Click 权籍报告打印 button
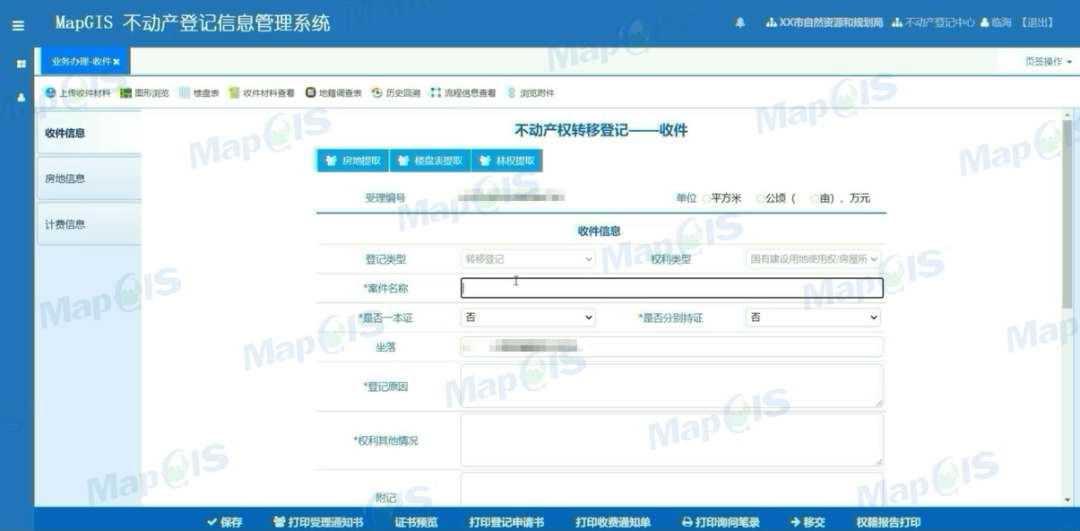The height and width of the screenshot is (531, 1080). pyautogui.click(x=888, y=522)
